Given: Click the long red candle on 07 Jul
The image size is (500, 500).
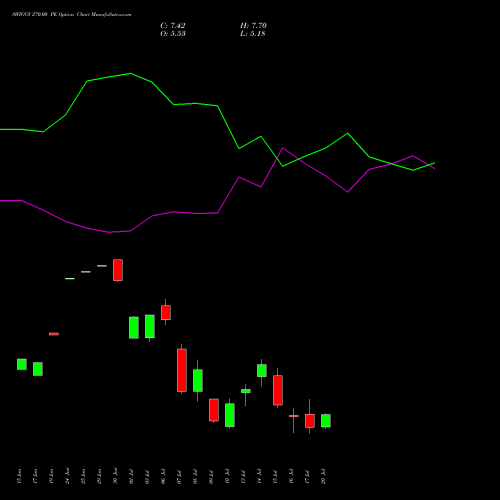Looking at the screenshot, I should point(182,370).
